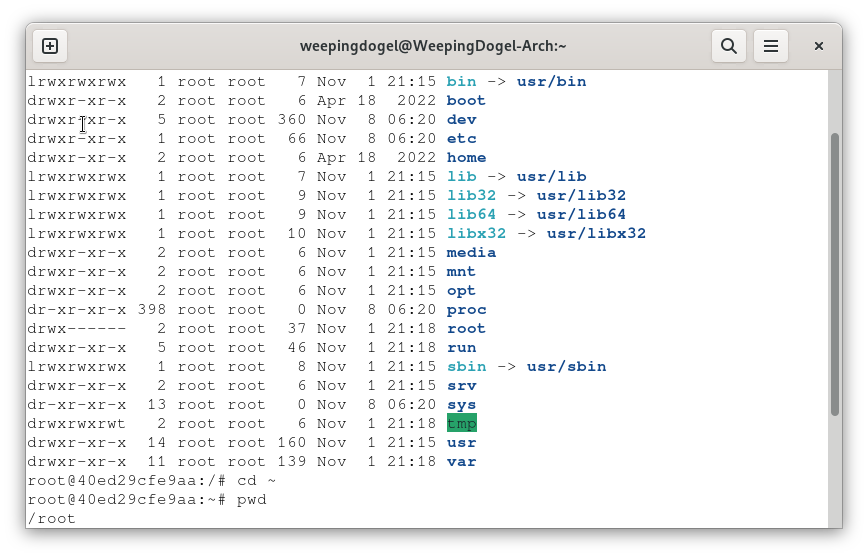Image resolution: width=868 pixels, height=557 pixels.
Task: Click the libx32 symlink name
Action: [x=476, y=234]
